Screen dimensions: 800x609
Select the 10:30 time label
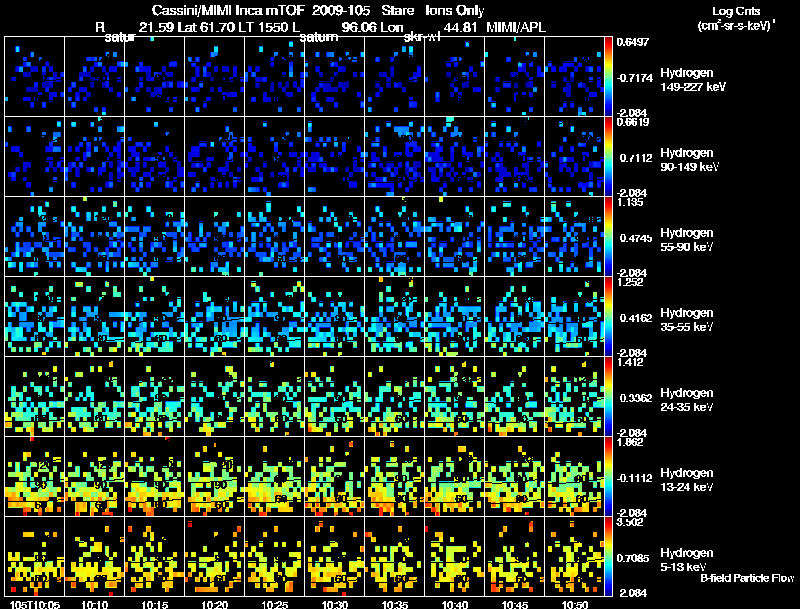point(335,604)
